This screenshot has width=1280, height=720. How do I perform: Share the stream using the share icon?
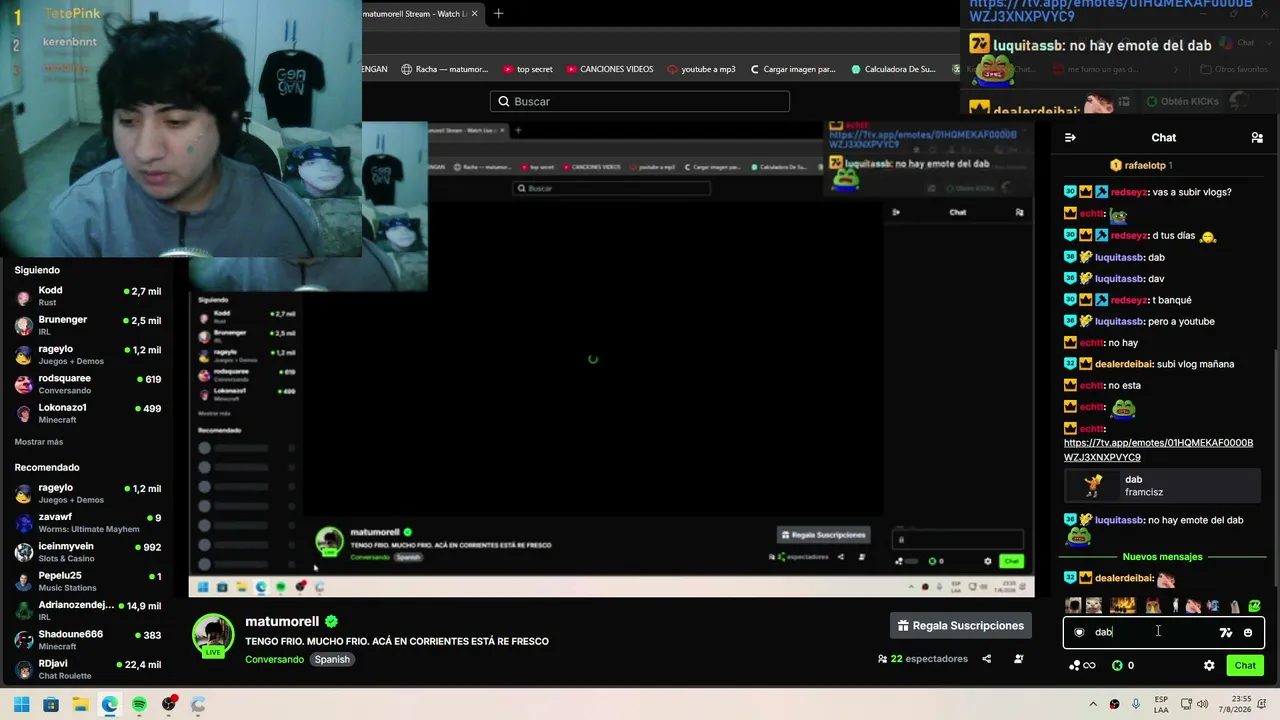(987, 659)
